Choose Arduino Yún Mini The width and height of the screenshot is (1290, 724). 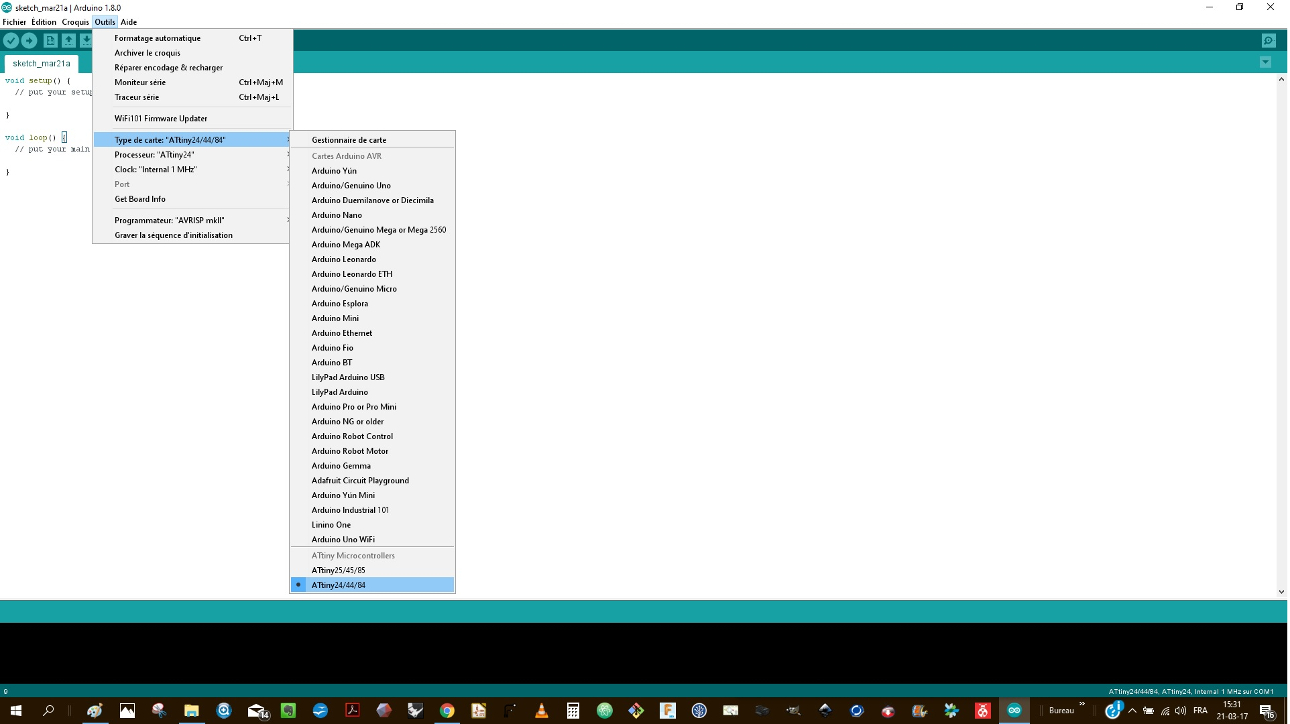tap(372, 495)
